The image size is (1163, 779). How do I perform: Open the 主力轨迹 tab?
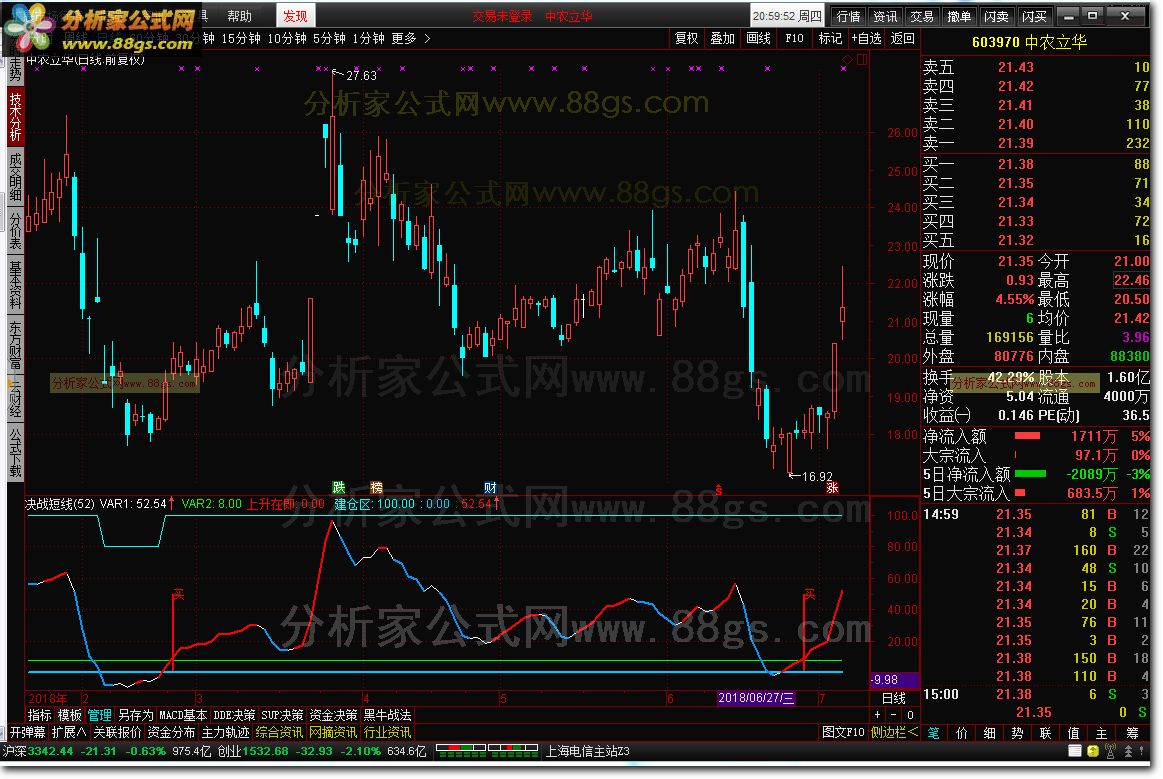coord(225,732)
